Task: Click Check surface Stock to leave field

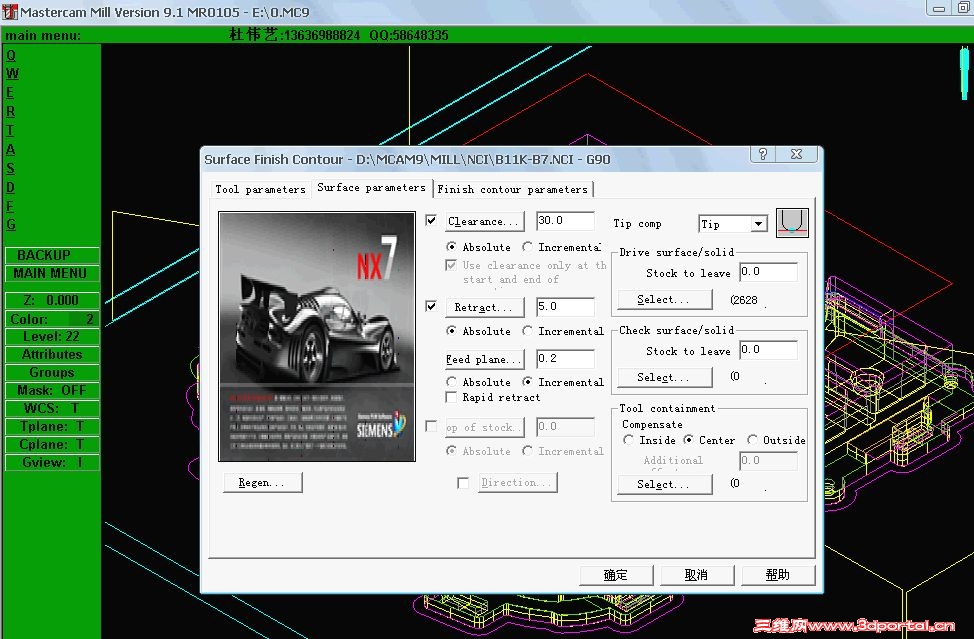Action: pos(768,350)
